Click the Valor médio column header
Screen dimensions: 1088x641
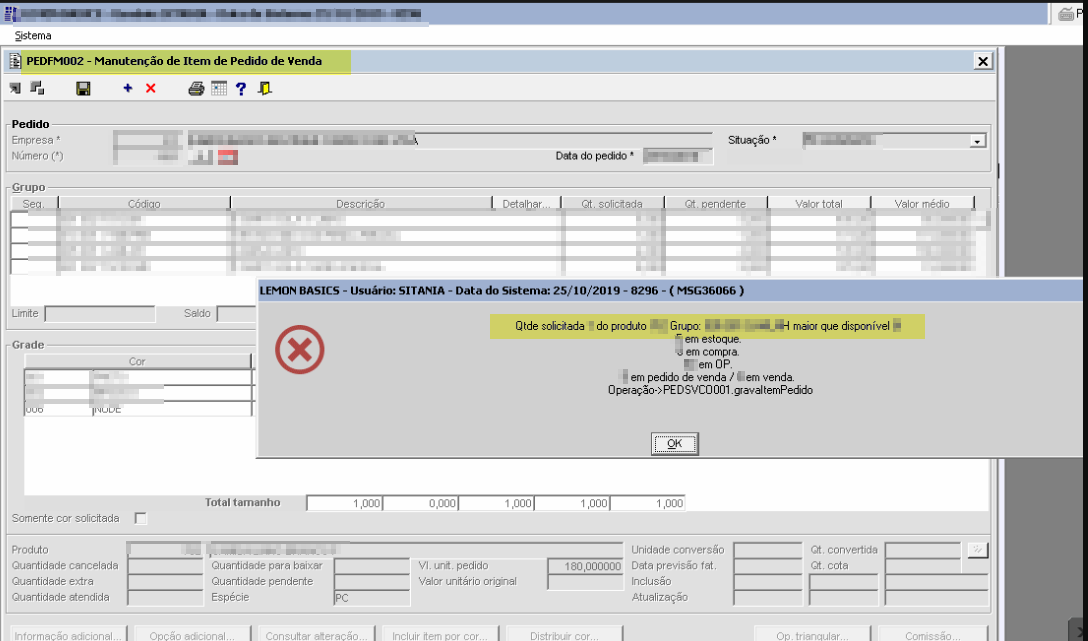[x=922, y=203]
